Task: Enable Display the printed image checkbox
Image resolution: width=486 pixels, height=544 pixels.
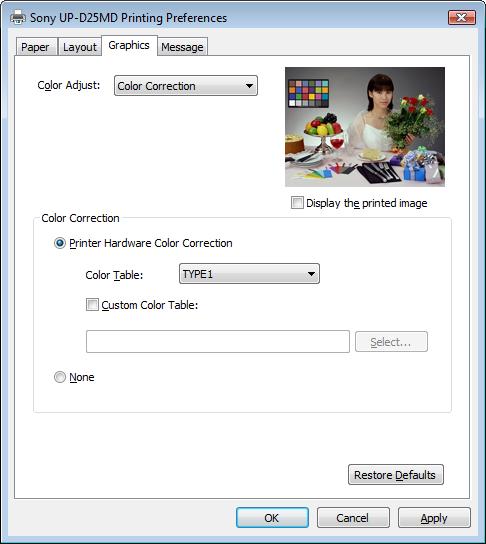Action: [297, 203]
